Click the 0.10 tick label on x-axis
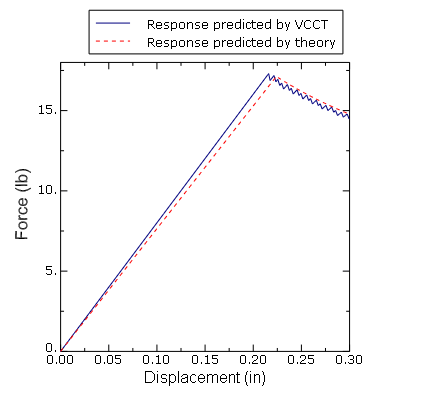Image resolution: width=432 pixels, height=401 pixels. coord(156,360)
